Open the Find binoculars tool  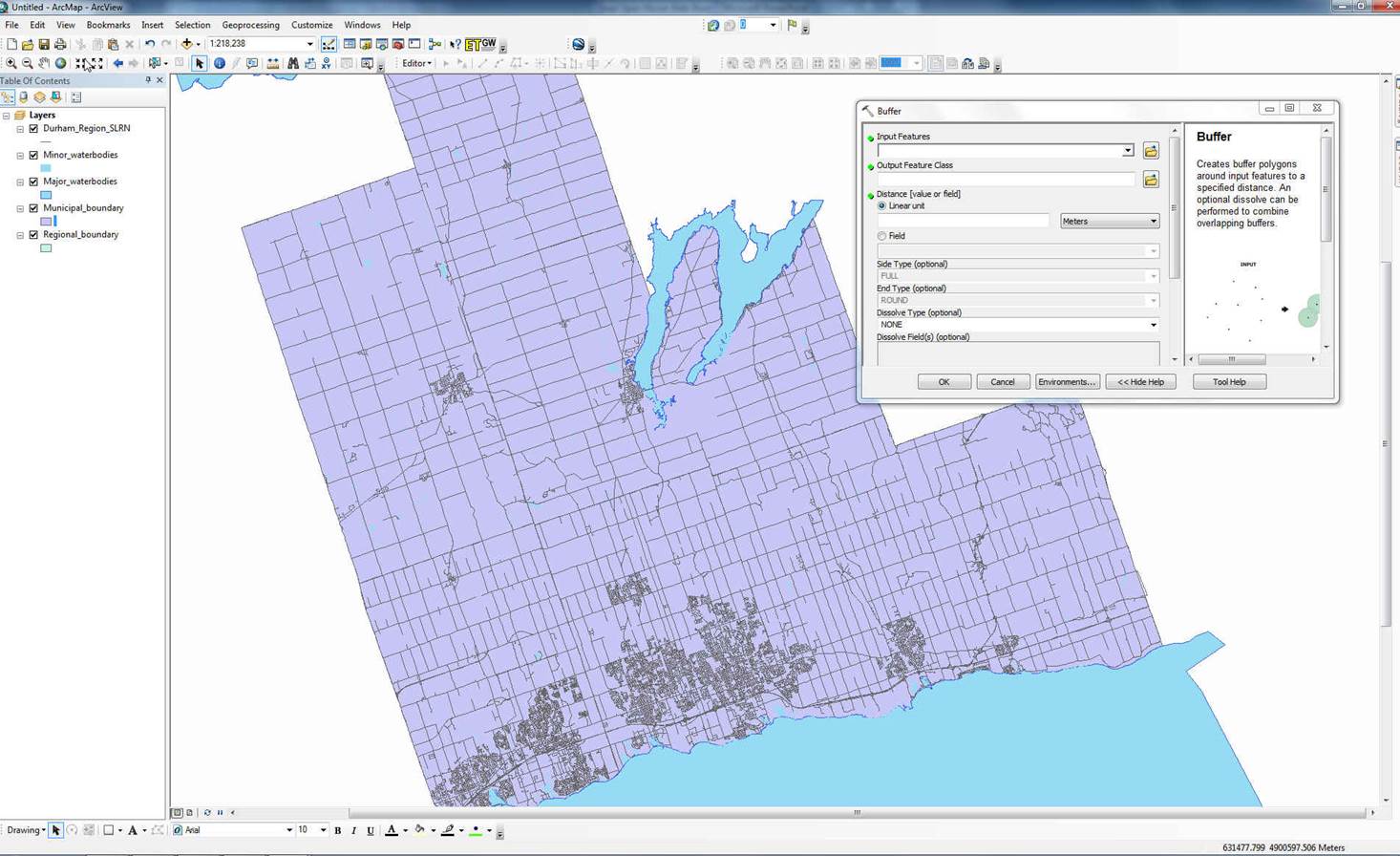[293, 64]
